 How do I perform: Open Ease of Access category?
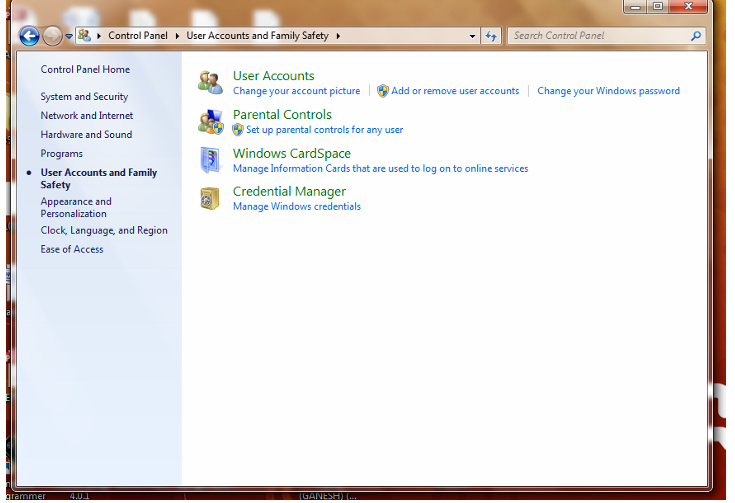(72, 249)
